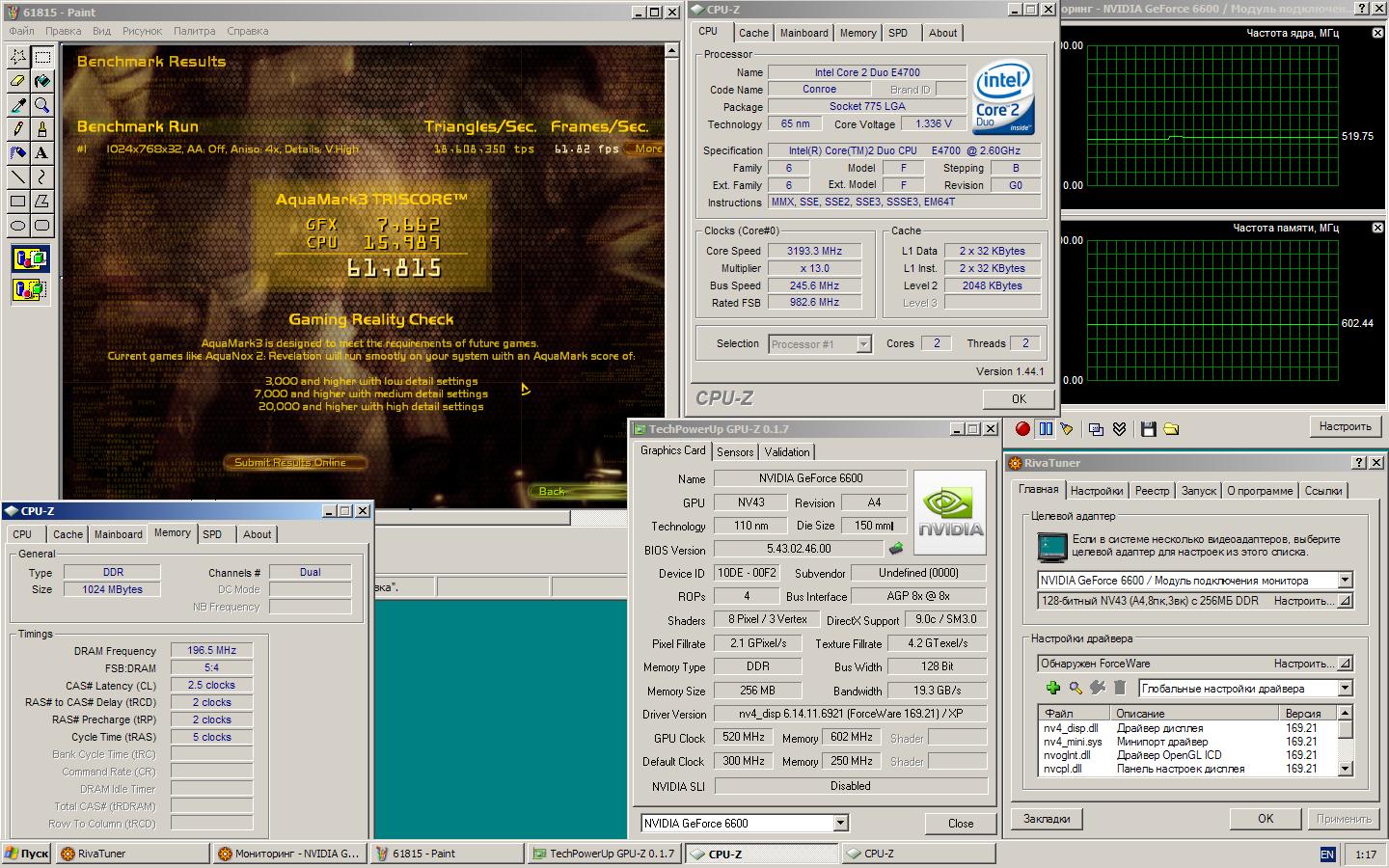
Task: Click the clear history broom icon
Action: (1067, 429)
